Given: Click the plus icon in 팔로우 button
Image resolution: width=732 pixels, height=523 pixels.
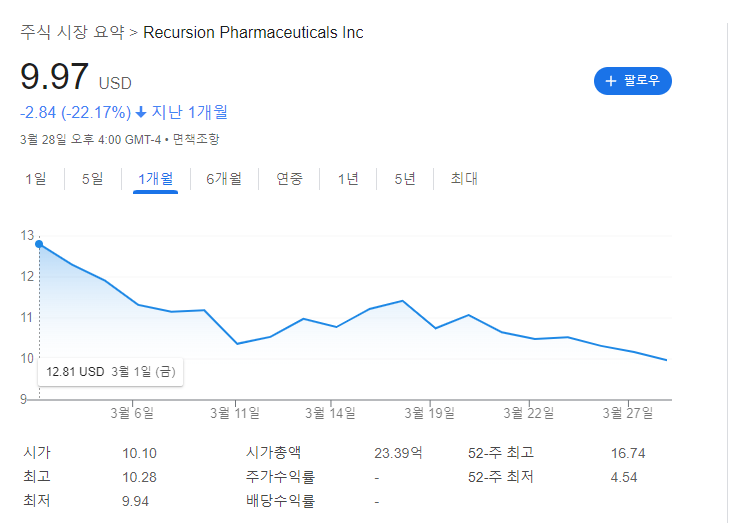Looking at the screenshot, I should (610, 81).
